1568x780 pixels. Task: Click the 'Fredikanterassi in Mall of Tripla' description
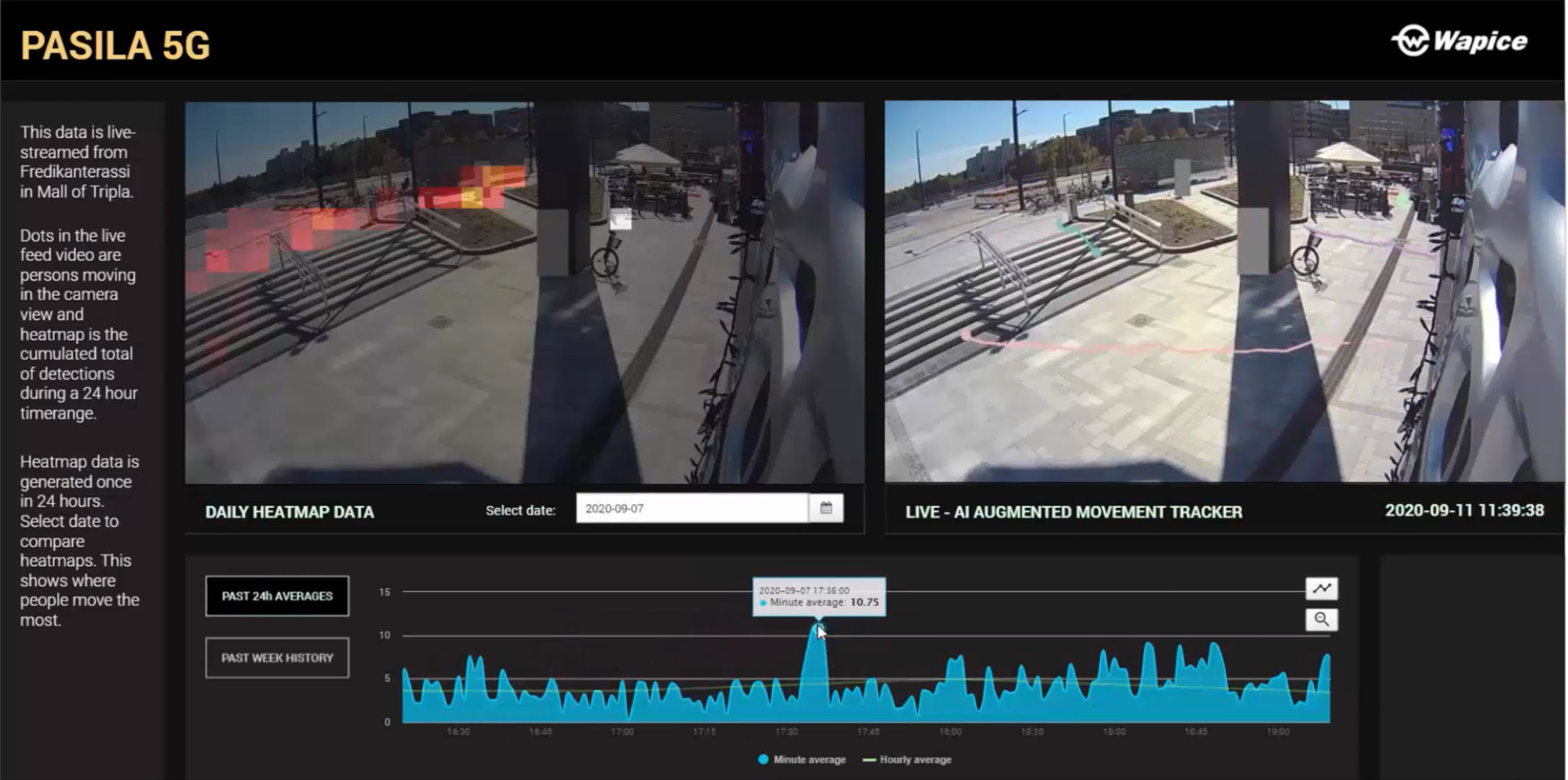point(77,162)
